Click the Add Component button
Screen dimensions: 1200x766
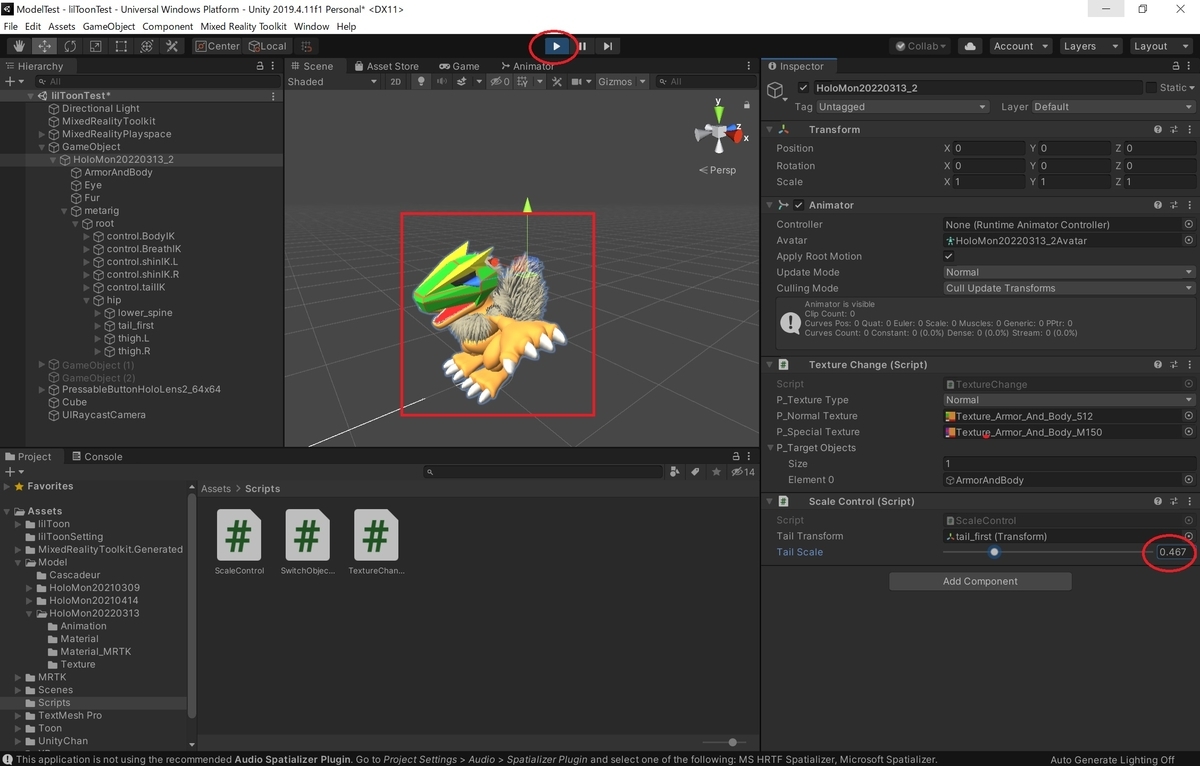click(x=980, y=581)
